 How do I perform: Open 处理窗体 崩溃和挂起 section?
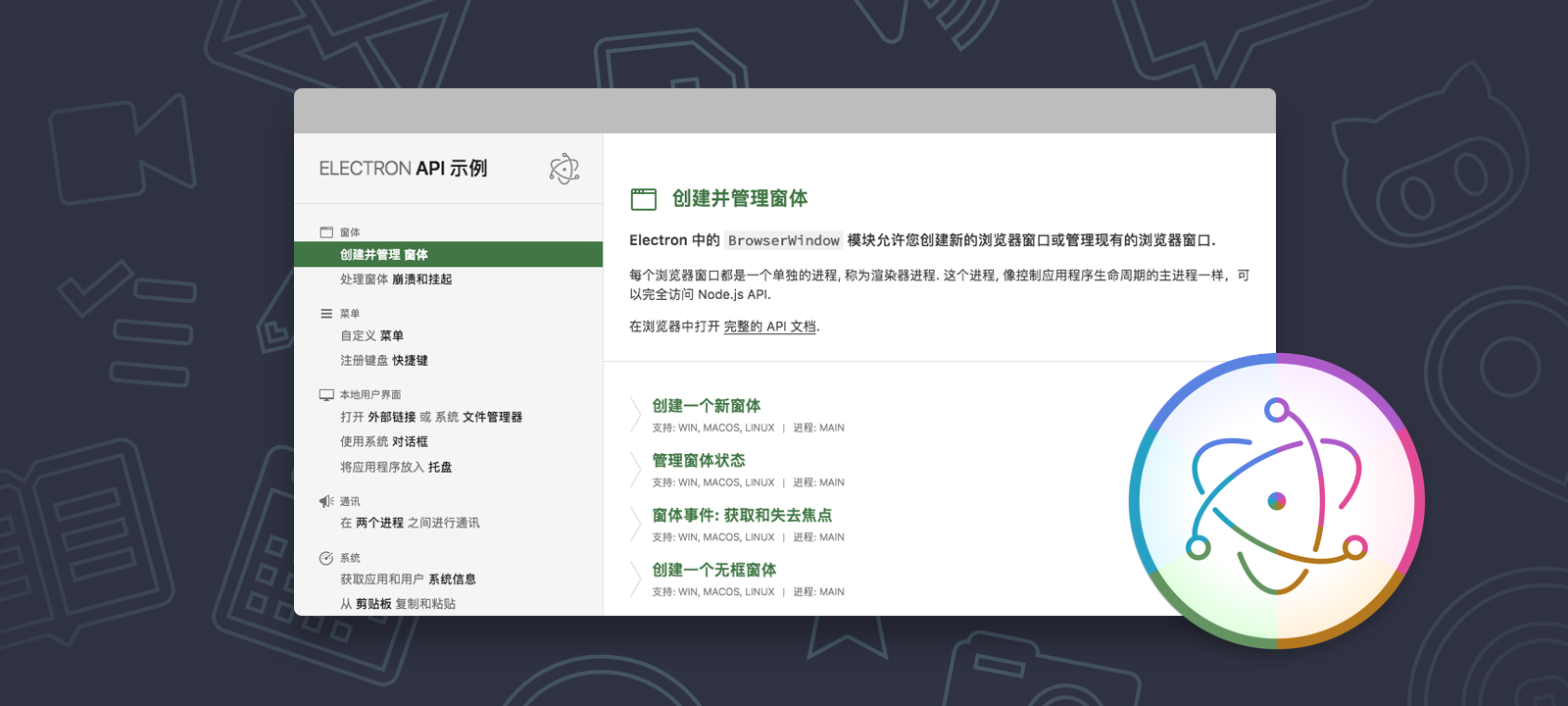396,279
